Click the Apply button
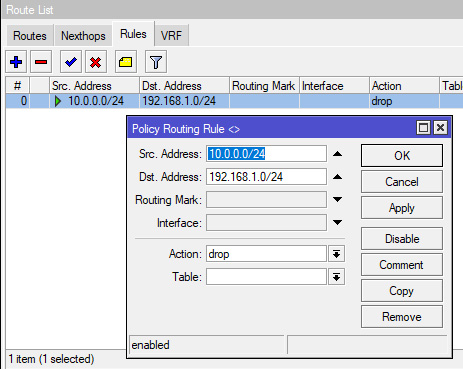 click(402, 208)
